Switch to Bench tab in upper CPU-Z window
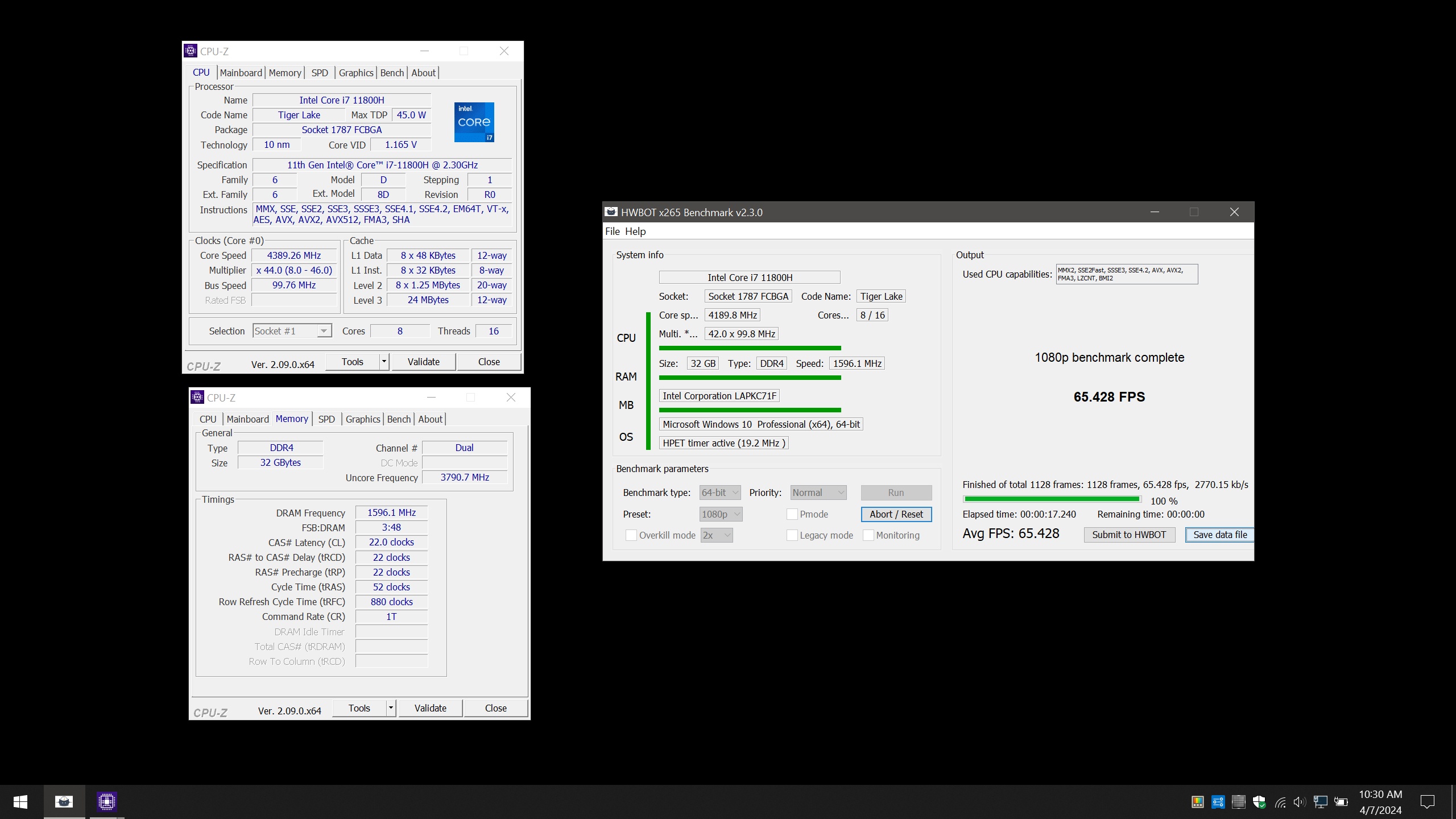The image size is (1456, 819). (392, 73)
